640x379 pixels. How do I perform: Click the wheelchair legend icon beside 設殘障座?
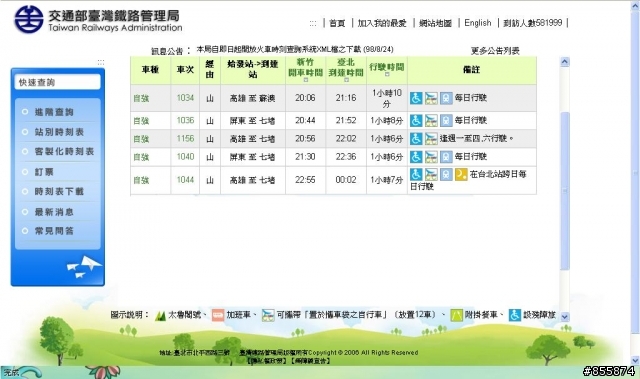tap(515, 315)
